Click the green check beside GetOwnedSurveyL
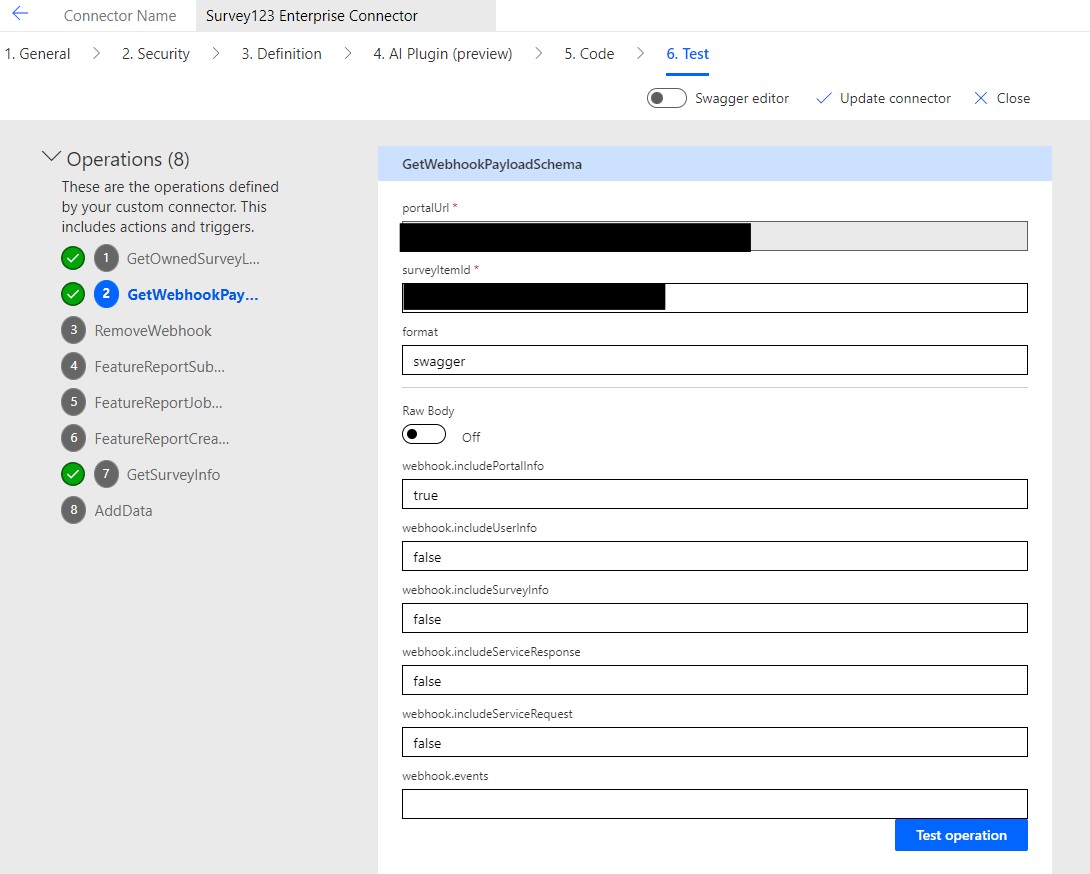The width and height of the screenshot is (1090, 874). (72, 257)
